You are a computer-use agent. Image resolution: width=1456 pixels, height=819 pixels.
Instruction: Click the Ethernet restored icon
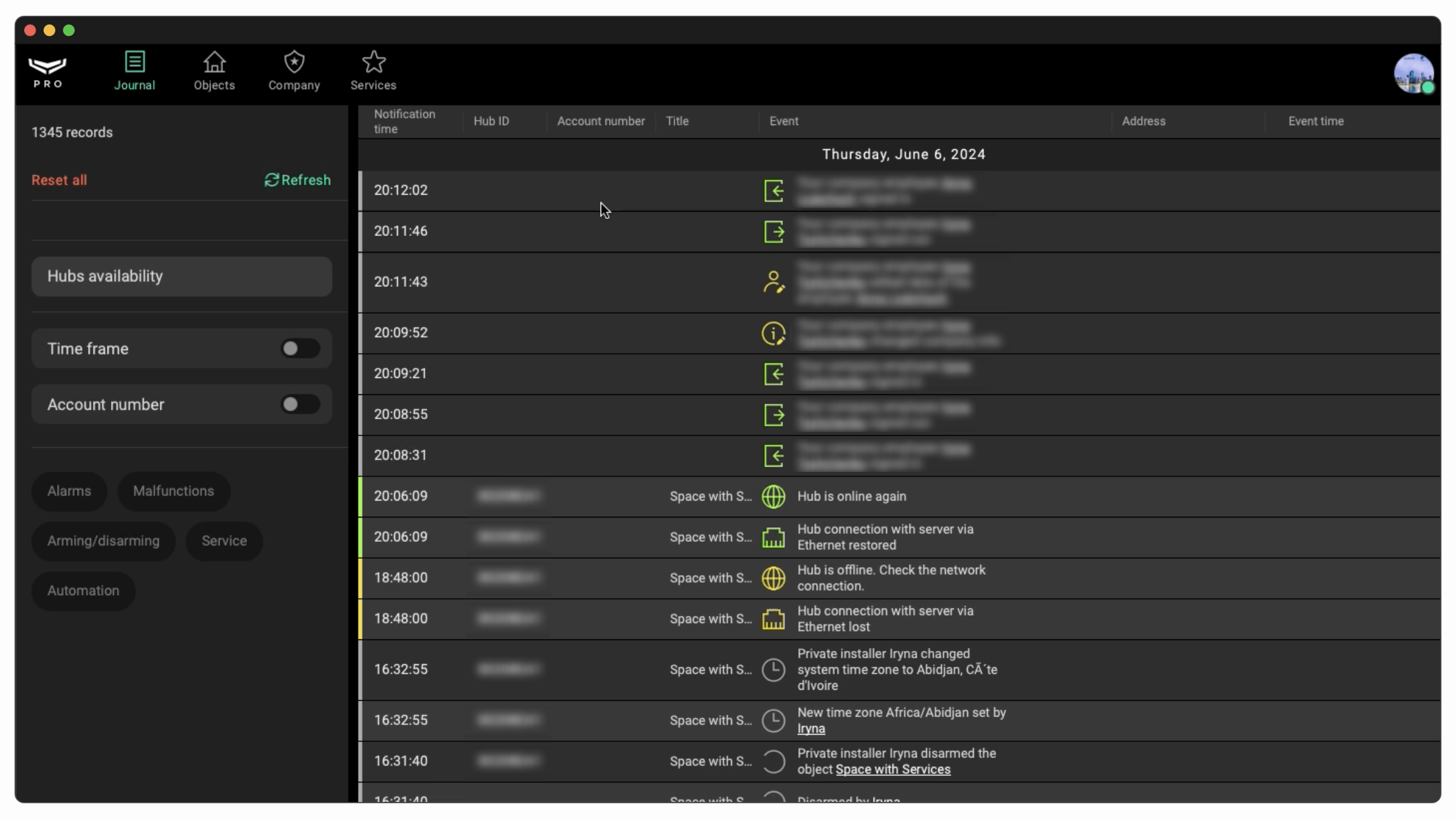773,538
